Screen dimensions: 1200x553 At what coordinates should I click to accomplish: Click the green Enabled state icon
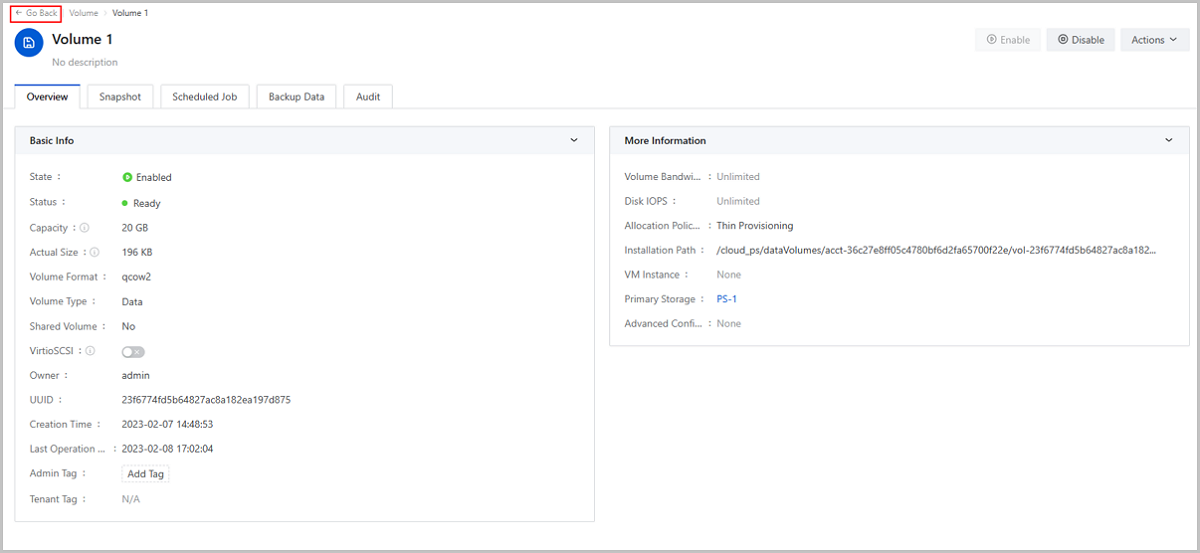pyautogui.click(x=127, y=177)
